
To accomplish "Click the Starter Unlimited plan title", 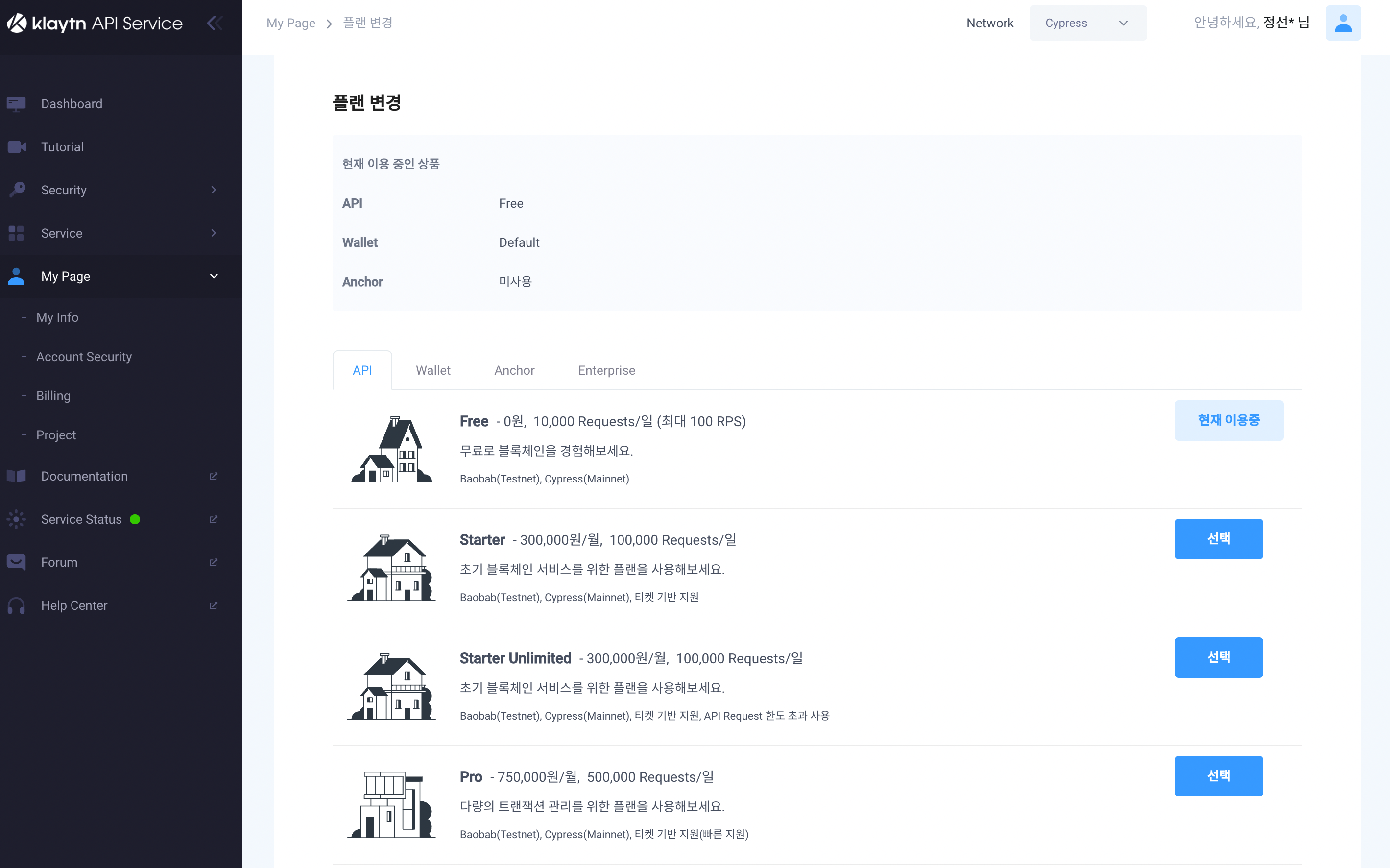I will coord(515,658).
